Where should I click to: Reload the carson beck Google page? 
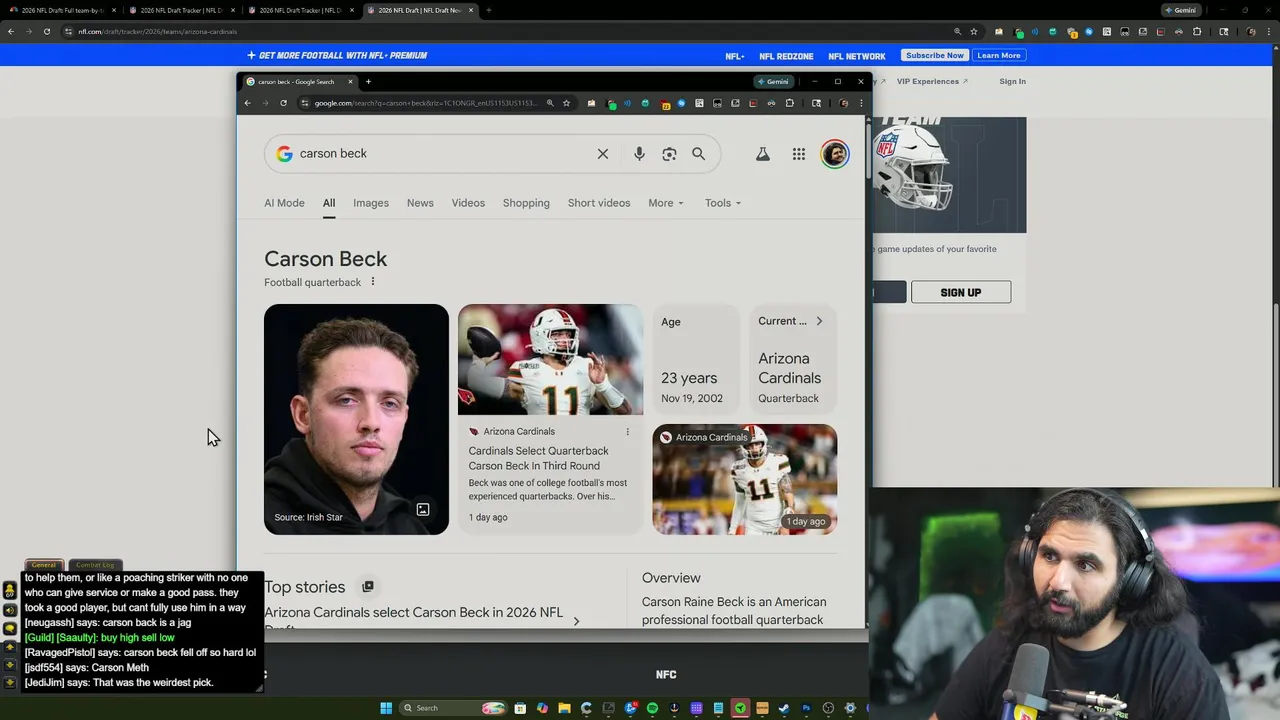pyautogui.click(x=284, y=103)
